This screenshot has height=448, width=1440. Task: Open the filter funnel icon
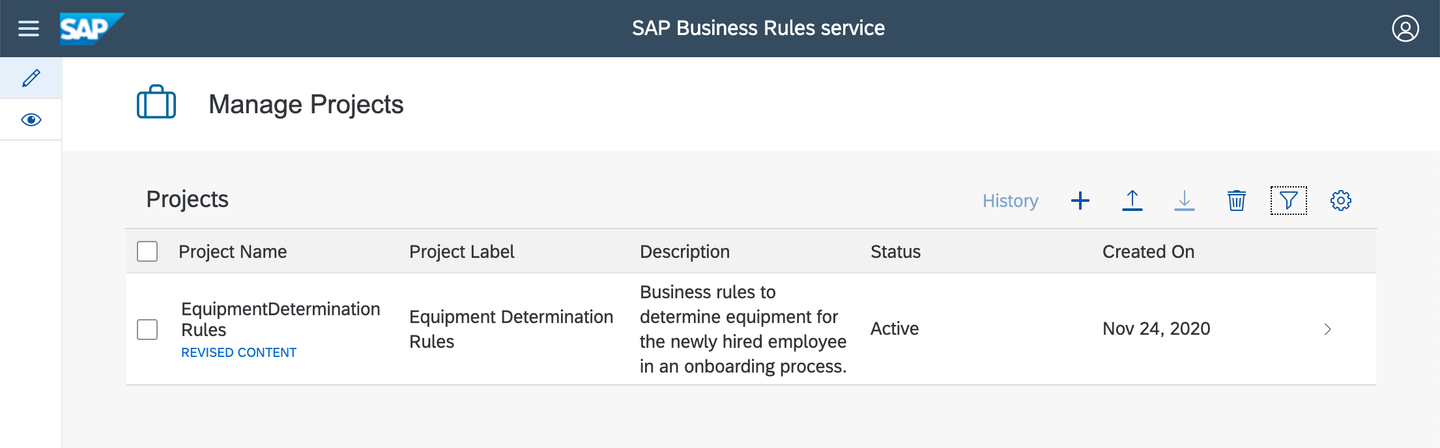point(1288,201)
